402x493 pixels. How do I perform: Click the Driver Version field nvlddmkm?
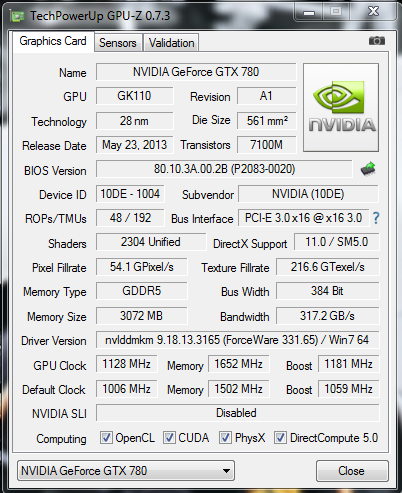point(237,340)
